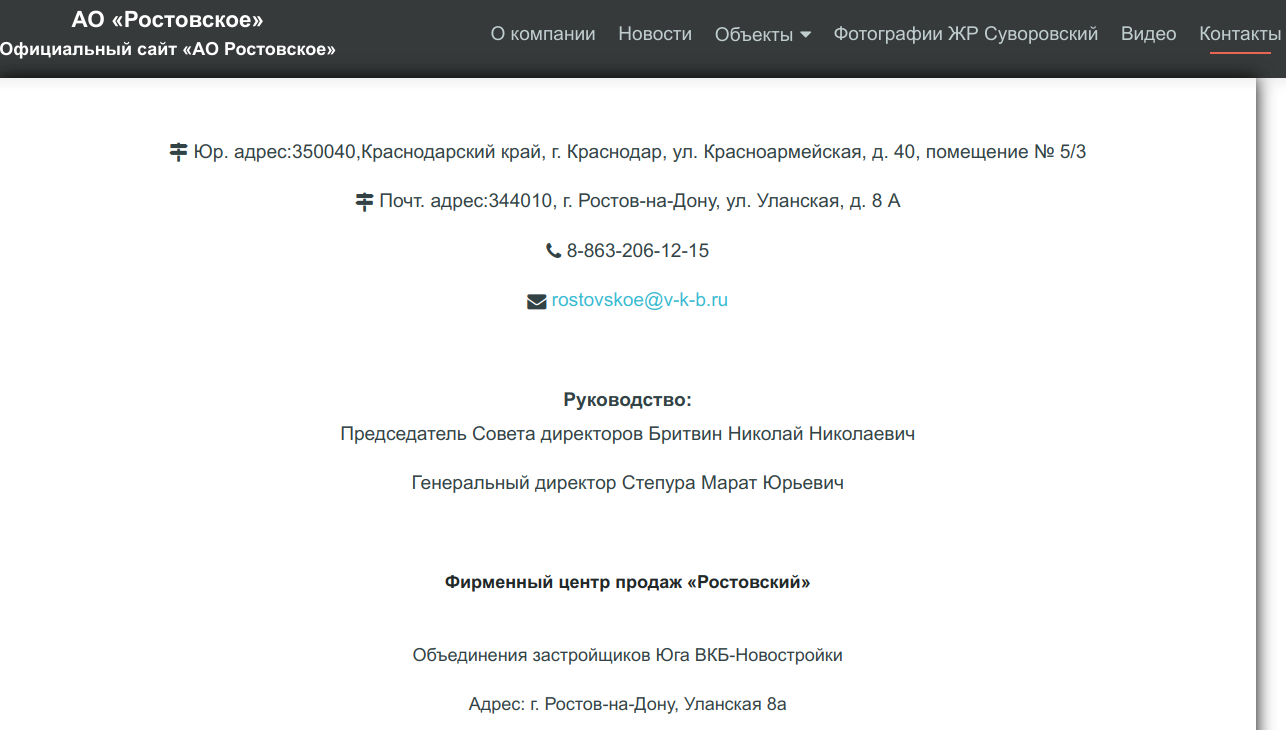Image resolution: width=1286 pixels, height=730 pixels.
Task: Go to the Новости page
Action: click(x=655, y=34)
